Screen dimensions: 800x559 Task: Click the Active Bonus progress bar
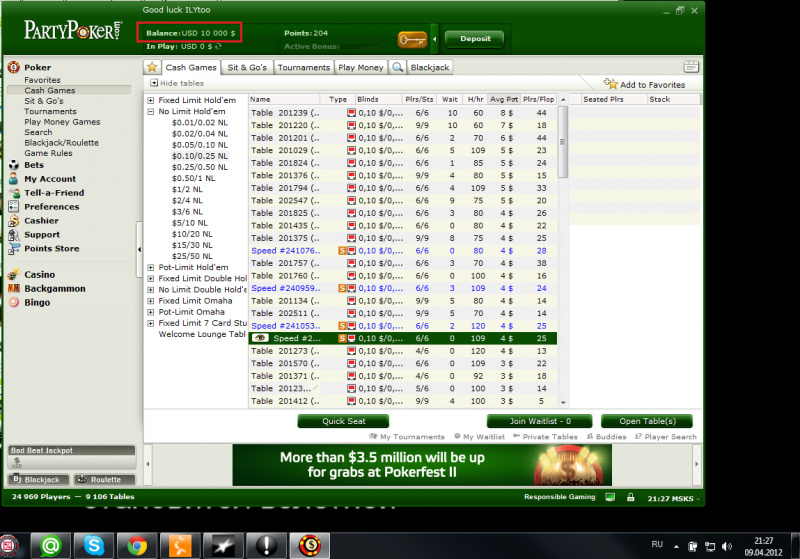point(361,47)
